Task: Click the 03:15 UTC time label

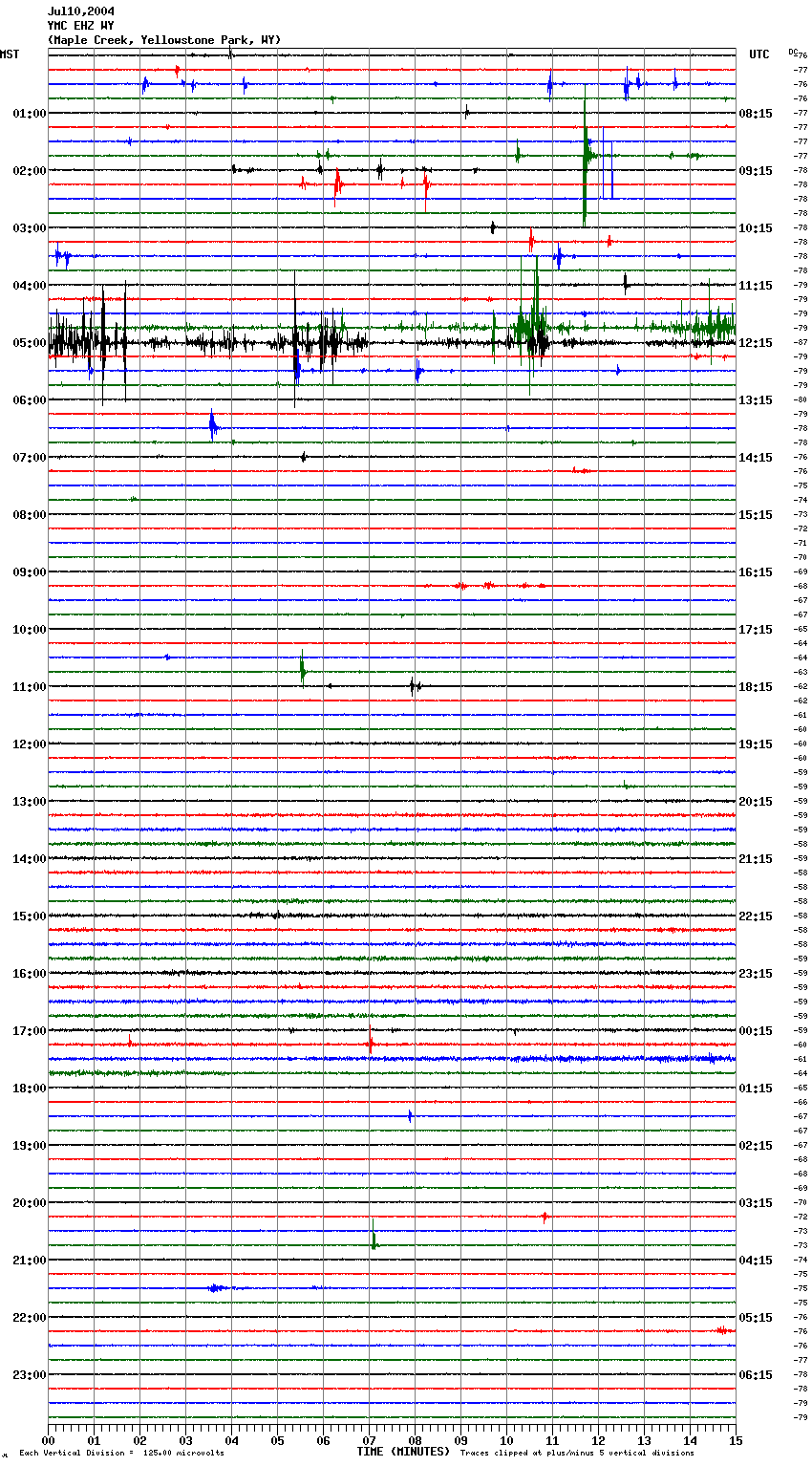Action: 756,1203
